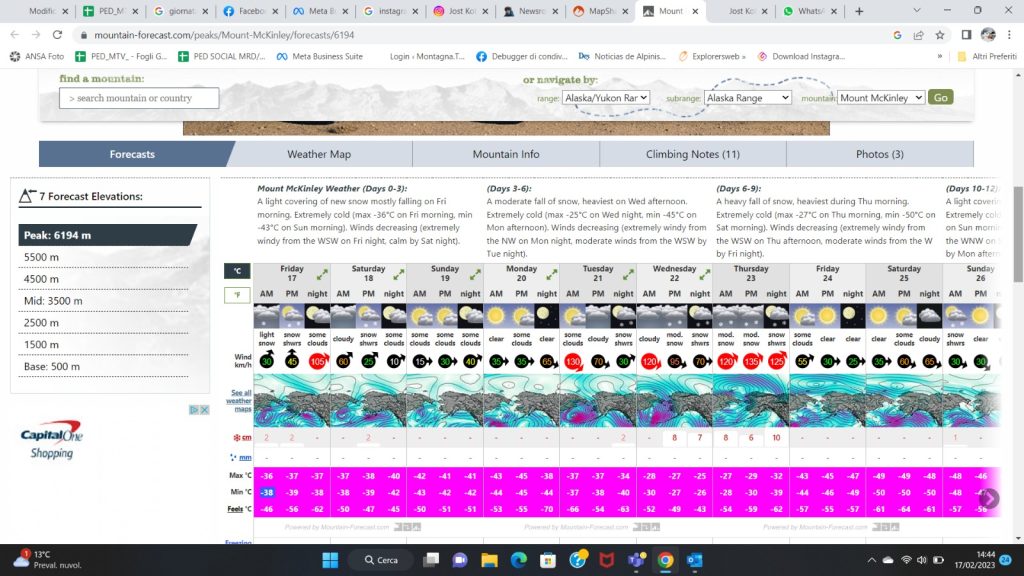Image resolution: width=1024 pixels, height=576 pixels.
Task: Click the highlighted -38 minimum temperature cell
Action: [x=267, y=492]
